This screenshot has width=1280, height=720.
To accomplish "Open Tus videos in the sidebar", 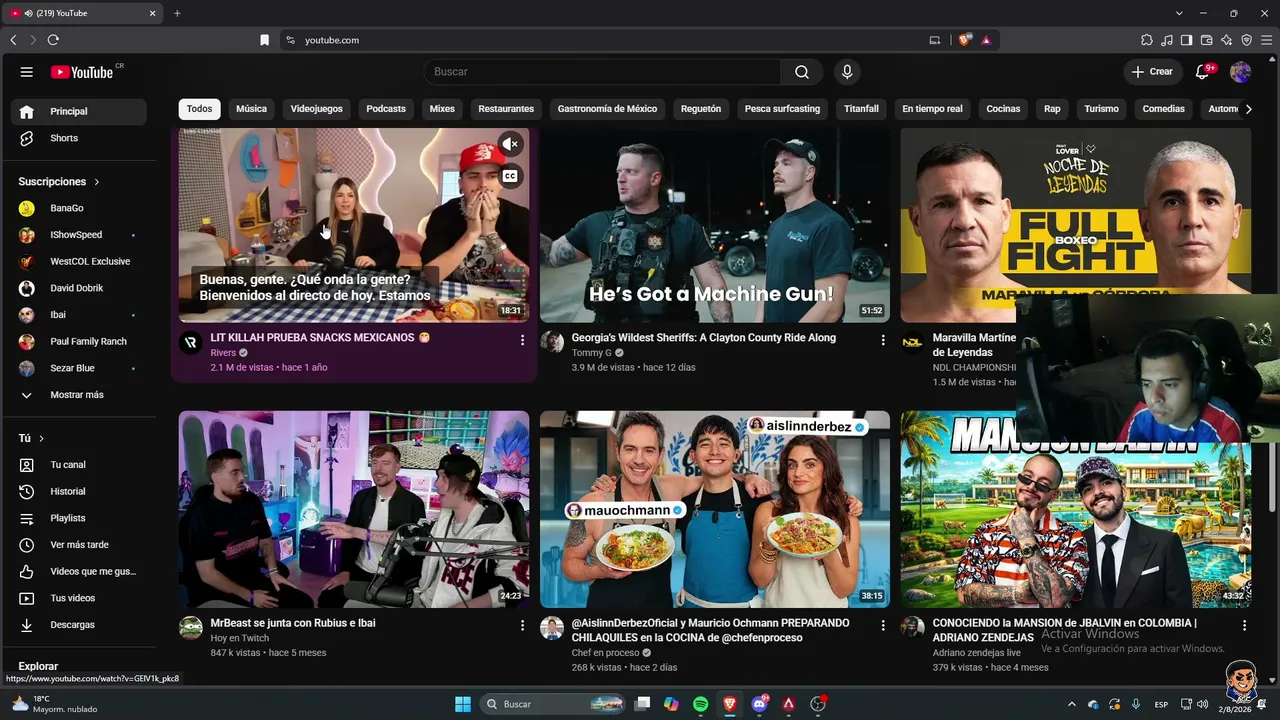I will pyautogui.click(x=78, y=598).
